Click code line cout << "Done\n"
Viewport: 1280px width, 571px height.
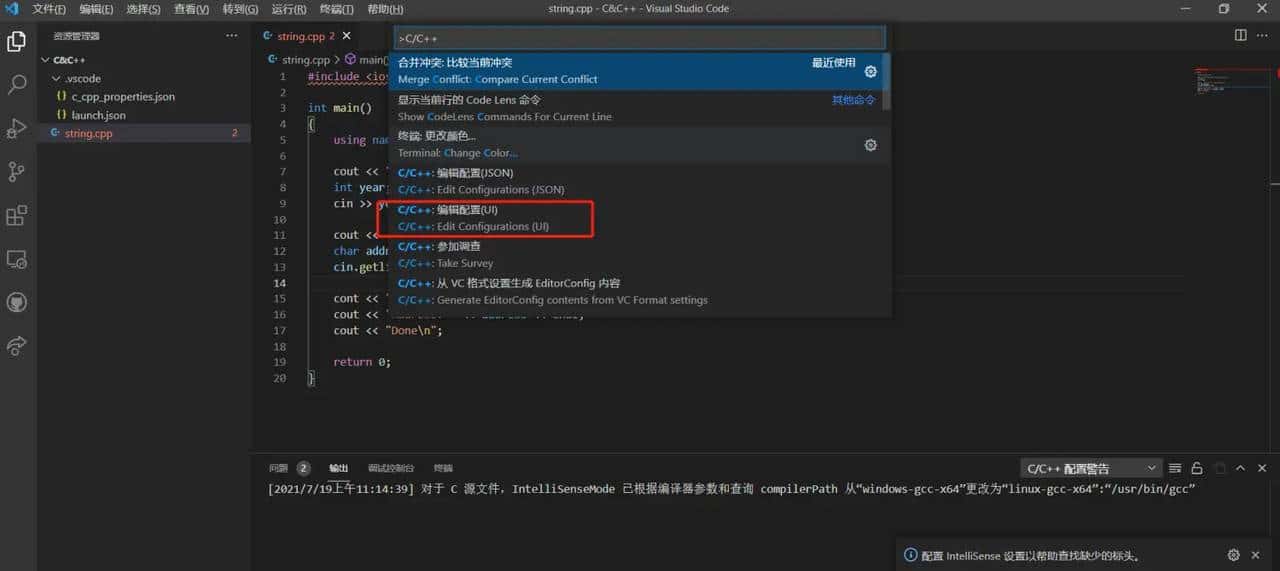388,330
